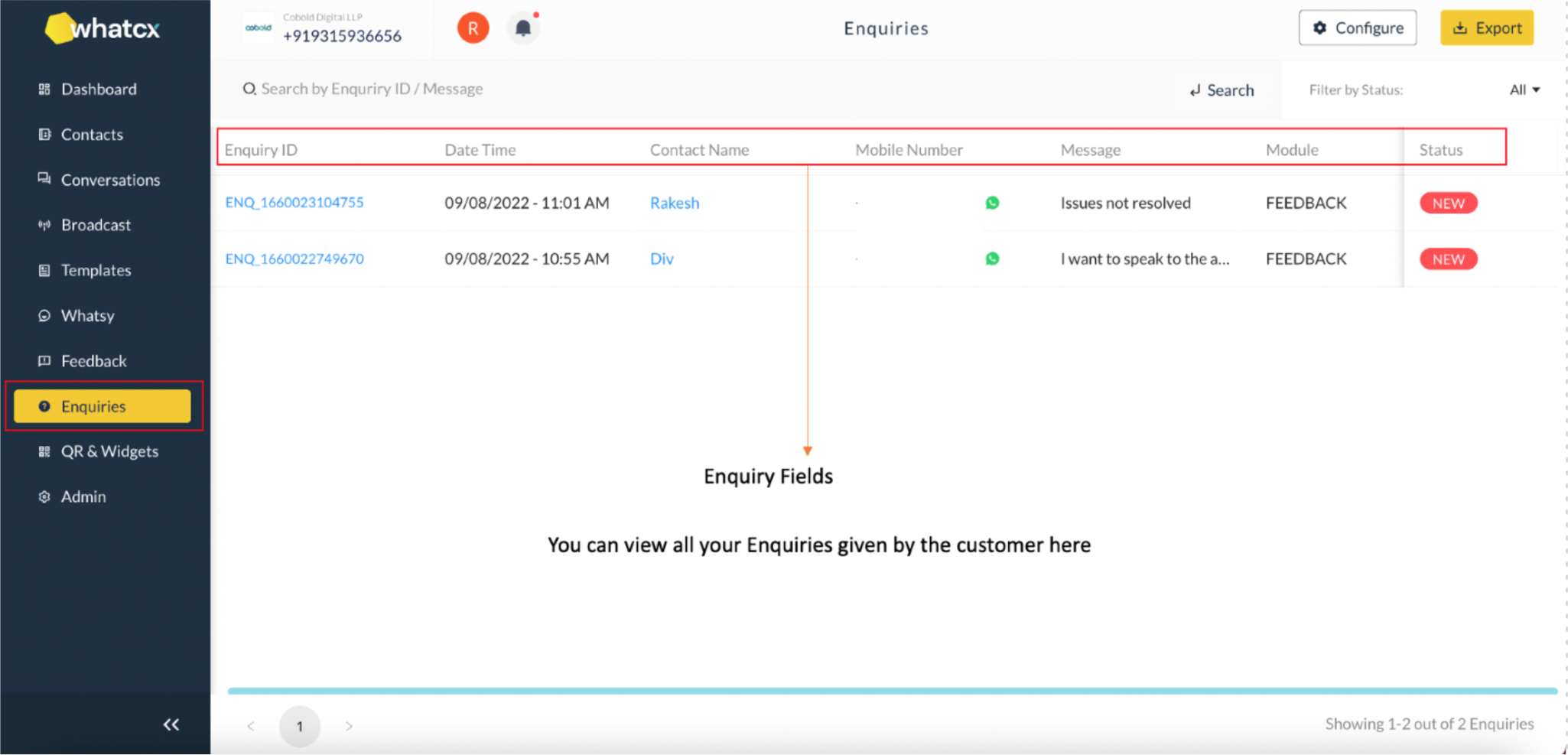Open the Templates section
This screenshot has width=1568, height=755.
(96, 270)
